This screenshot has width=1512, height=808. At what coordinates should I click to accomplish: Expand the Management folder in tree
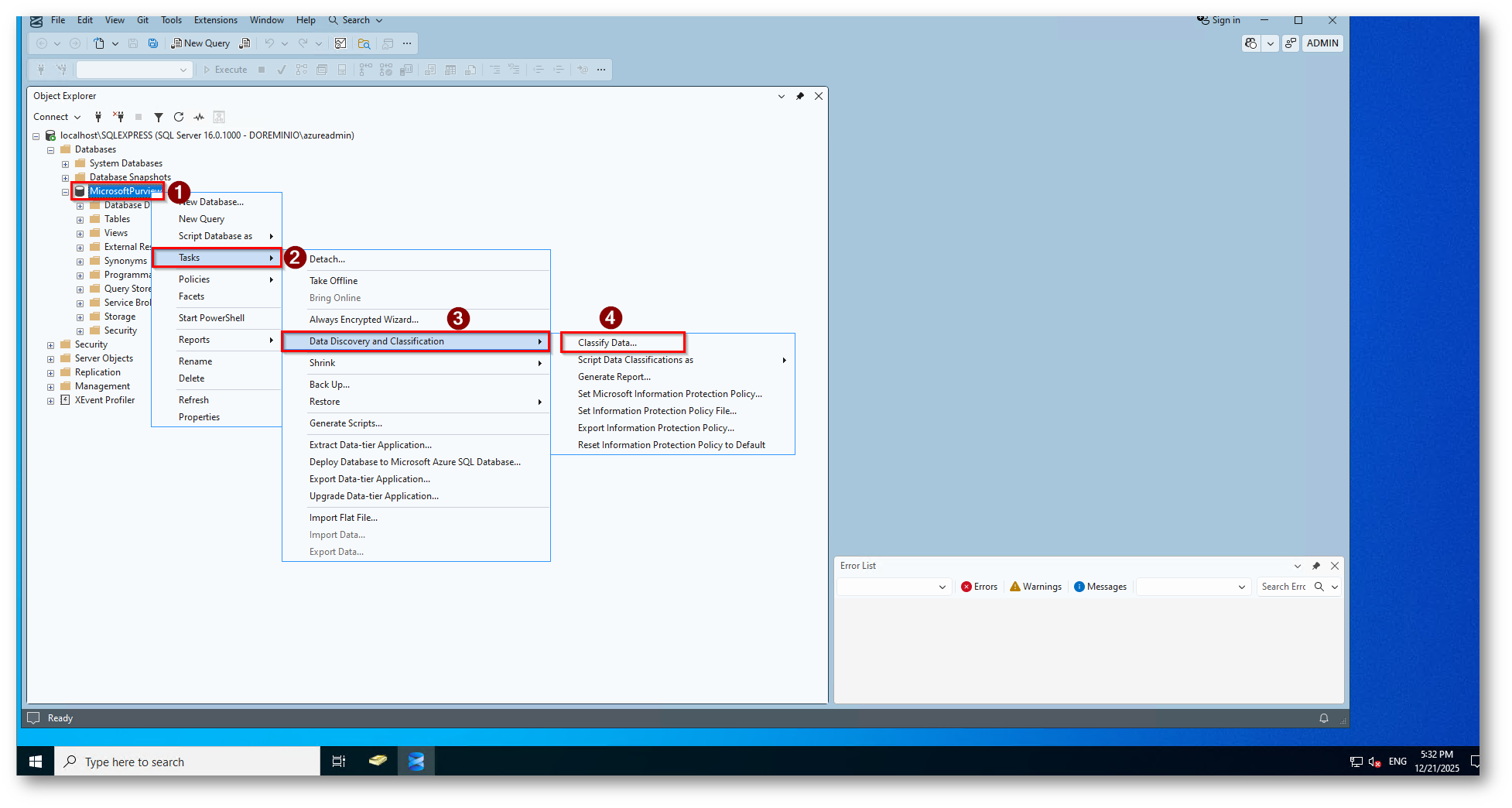tap(51, 387)
